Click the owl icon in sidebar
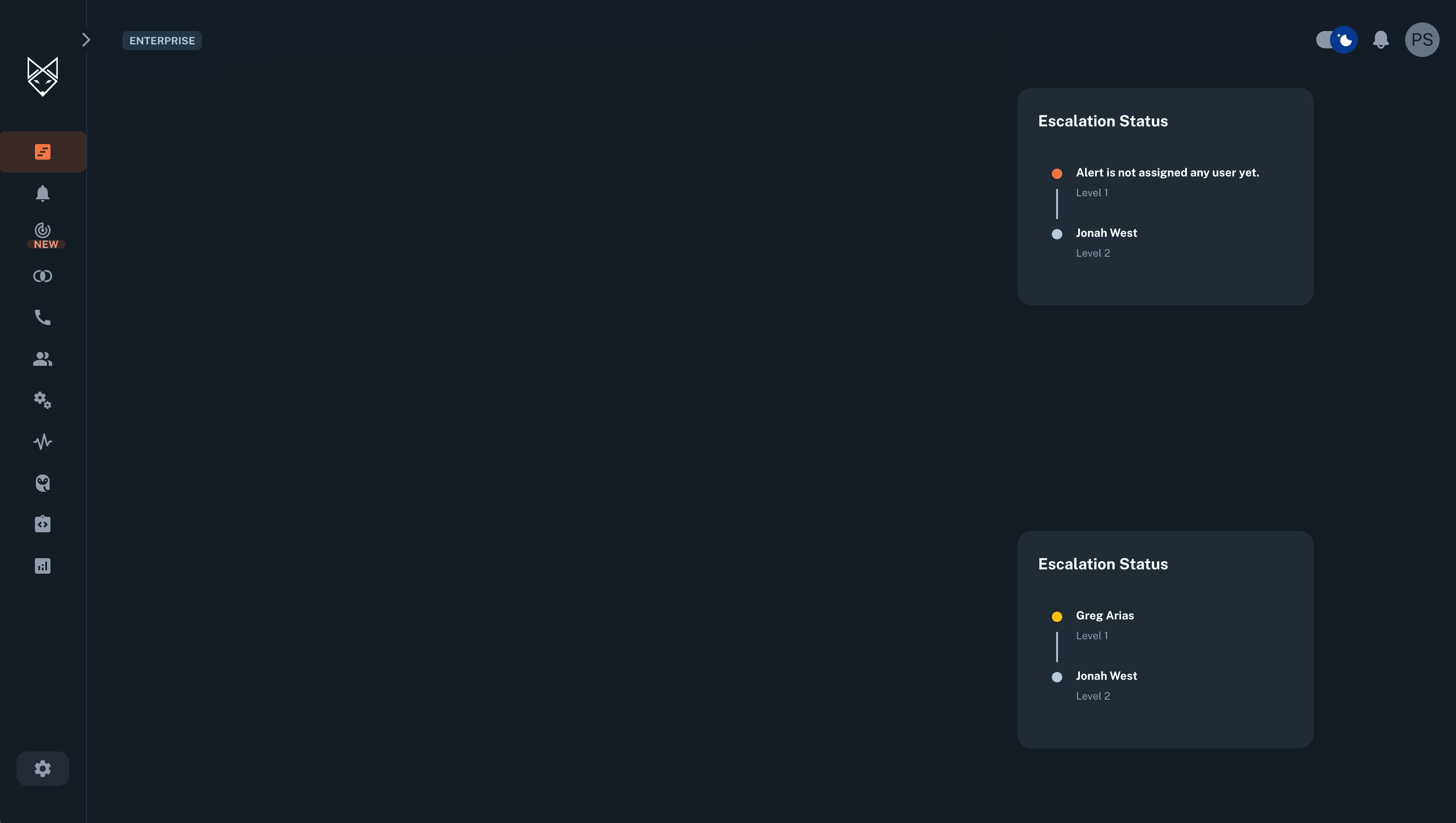Image resolution: width=1456 pixels, height=823 pixels. point(43,483)
